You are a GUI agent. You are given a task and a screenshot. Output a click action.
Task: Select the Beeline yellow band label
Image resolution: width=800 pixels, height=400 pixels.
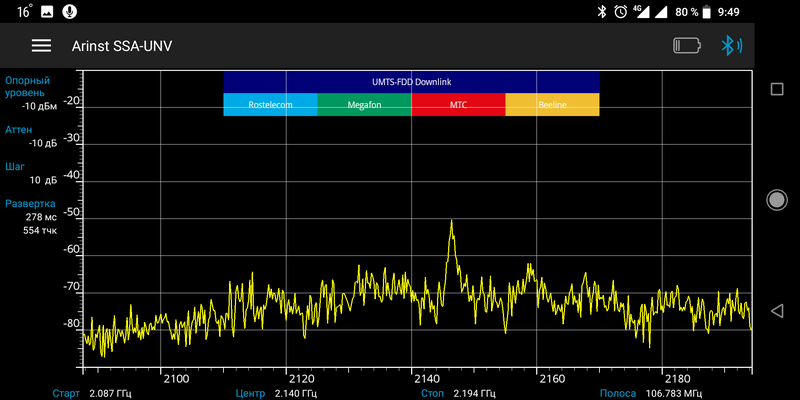[552, 105]
